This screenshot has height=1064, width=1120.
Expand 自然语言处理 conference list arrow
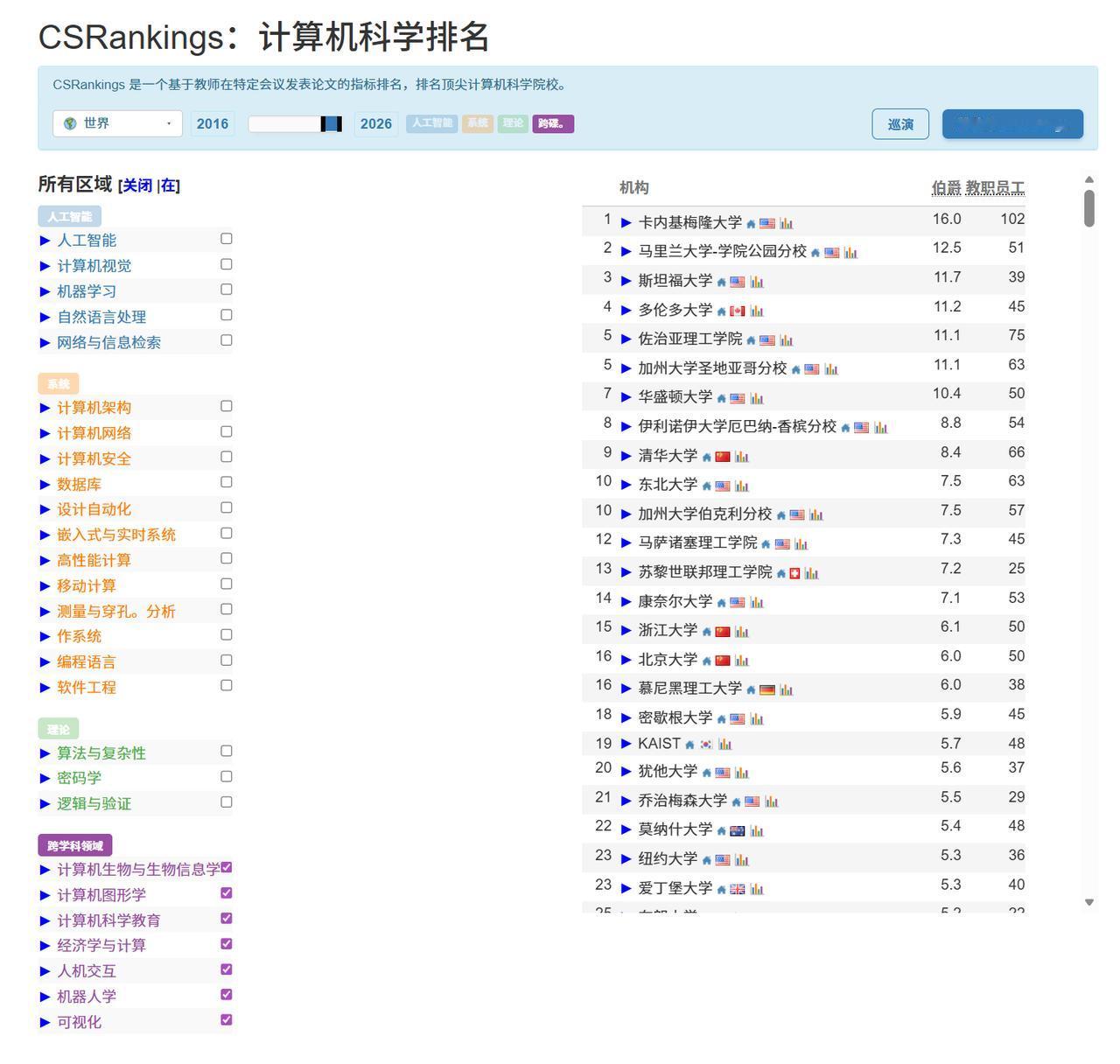tap(45, 318)
